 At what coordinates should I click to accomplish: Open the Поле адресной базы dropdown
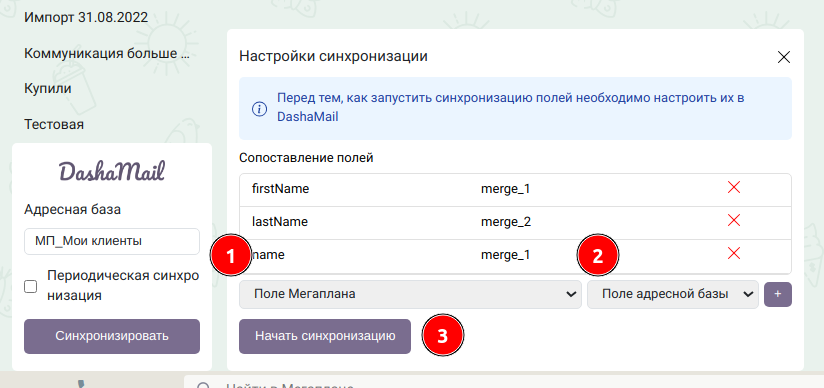673,294
